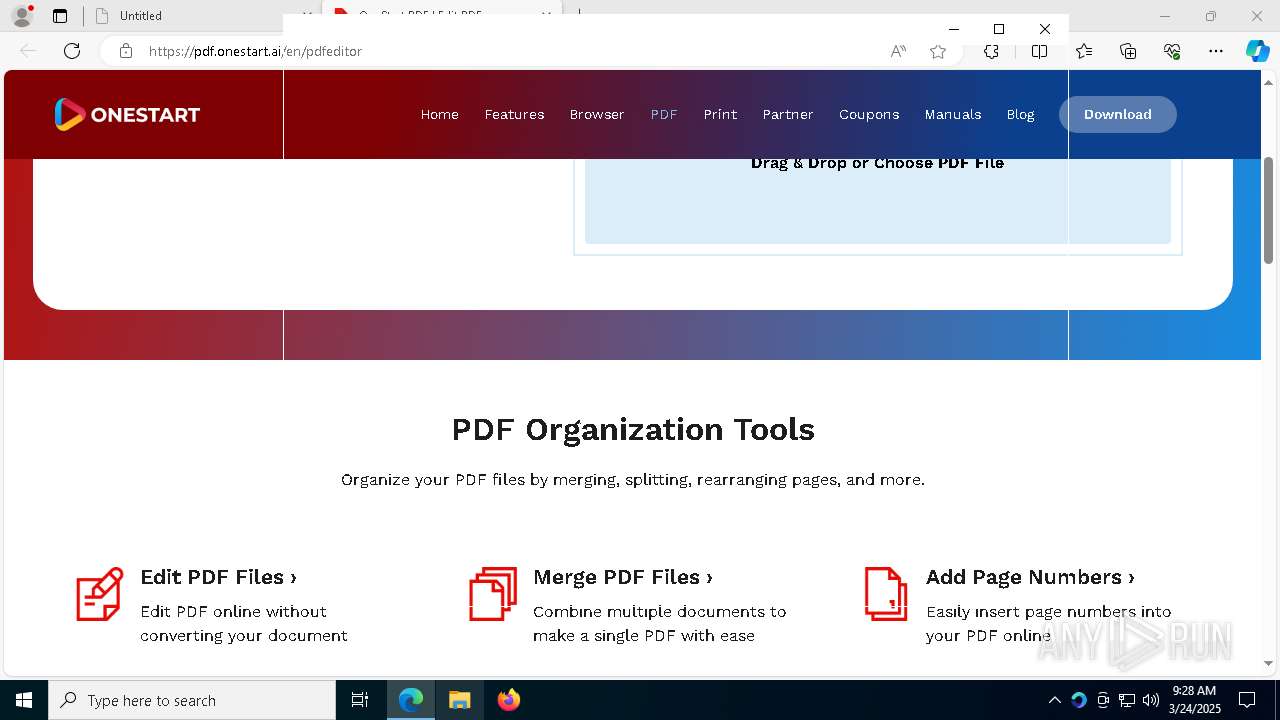The image size is (1280, 720).
Task: Open the Browser essentials icon
Action: click(x=1172, y=52)
